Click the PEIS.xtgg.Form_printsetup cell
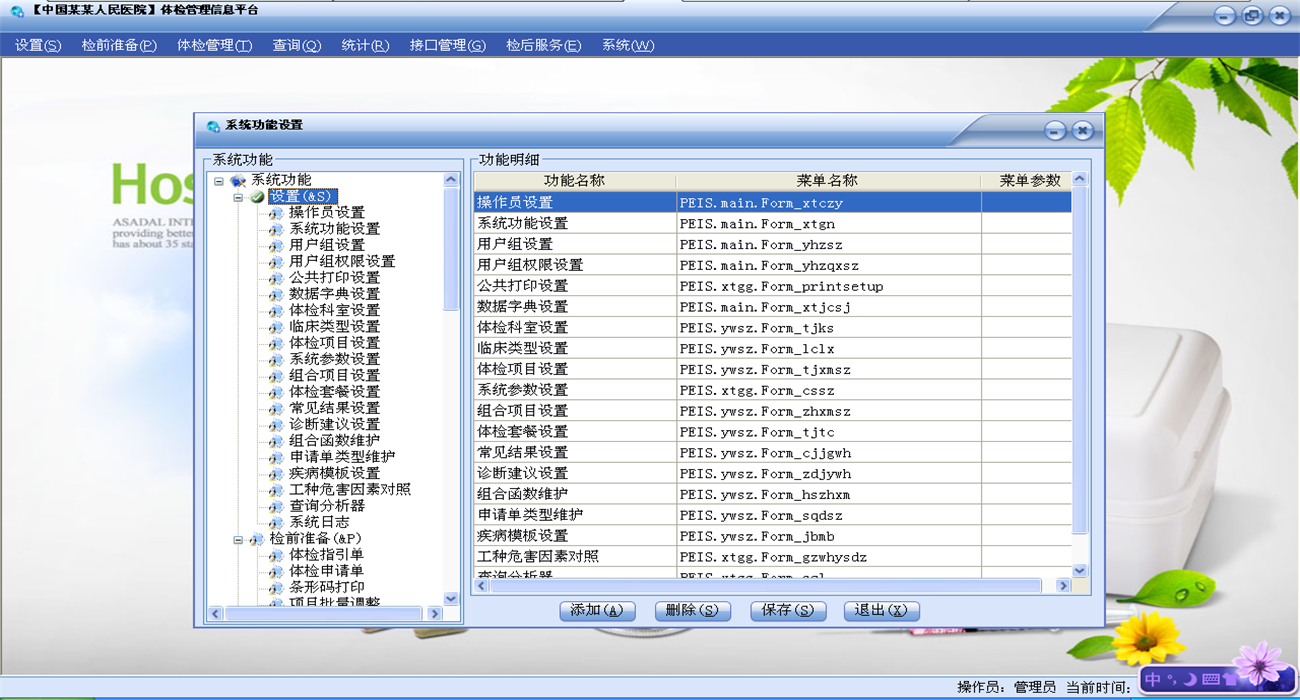The image size is (1300, 700). [829, 286]
